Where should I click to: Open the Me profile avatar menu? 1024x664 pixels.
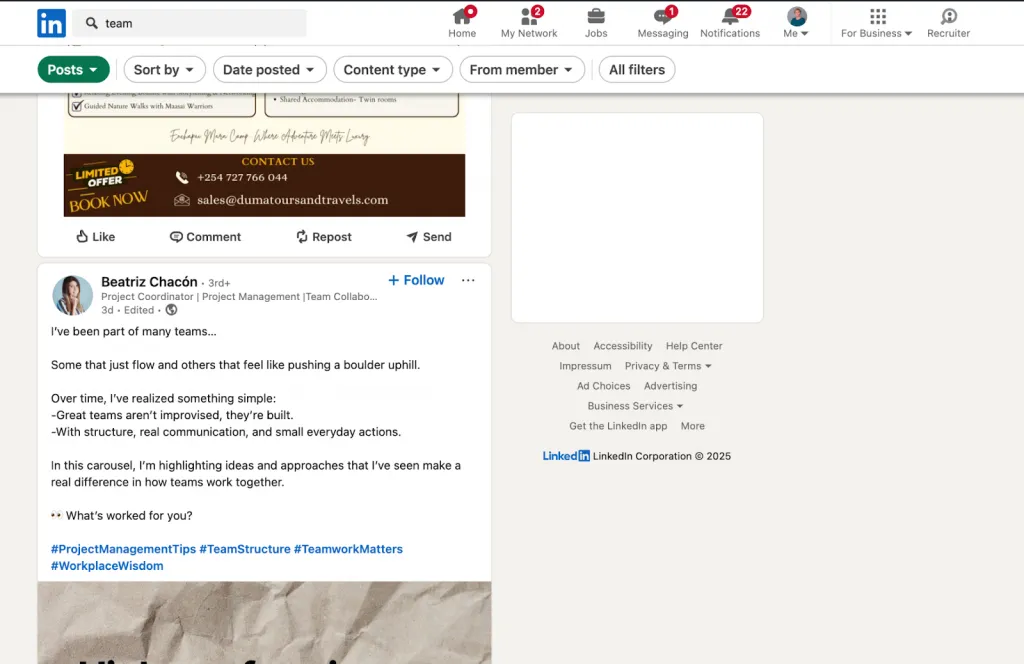796,24
